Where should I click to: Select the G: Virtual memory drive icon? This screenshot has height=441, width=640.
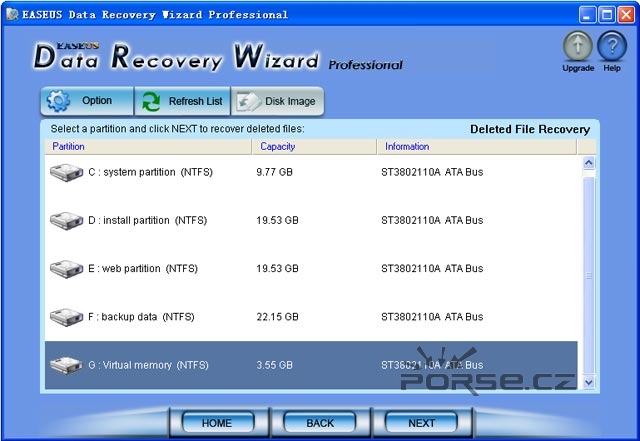(x=67, y=365)
